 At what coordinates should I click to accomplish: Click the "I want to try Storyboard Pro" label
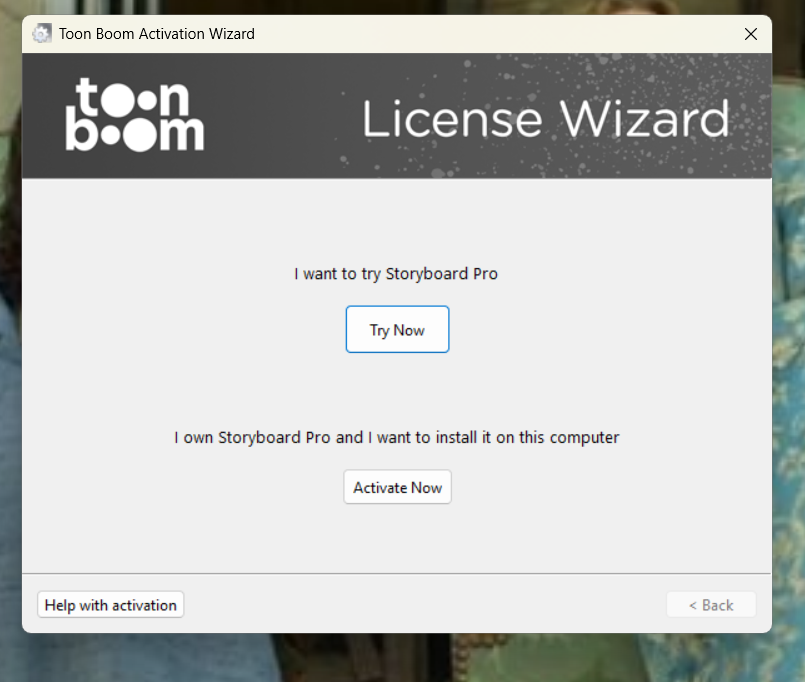396,274
